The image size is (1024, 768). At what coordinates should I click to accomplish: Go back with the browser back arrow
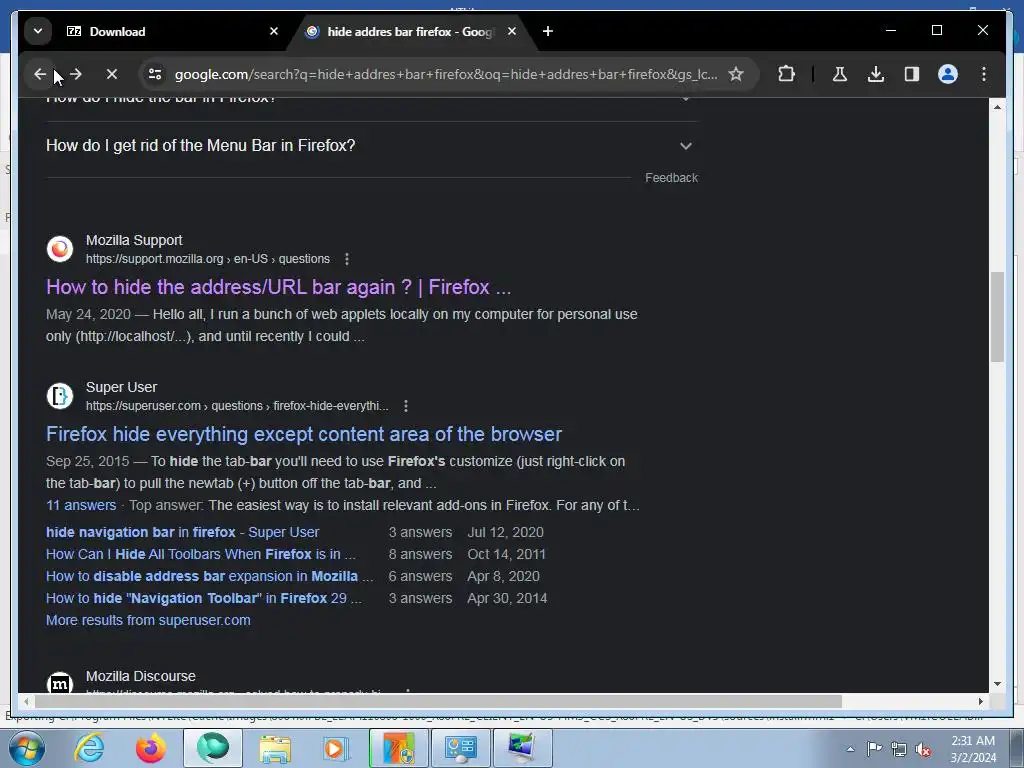click(40, 74)
